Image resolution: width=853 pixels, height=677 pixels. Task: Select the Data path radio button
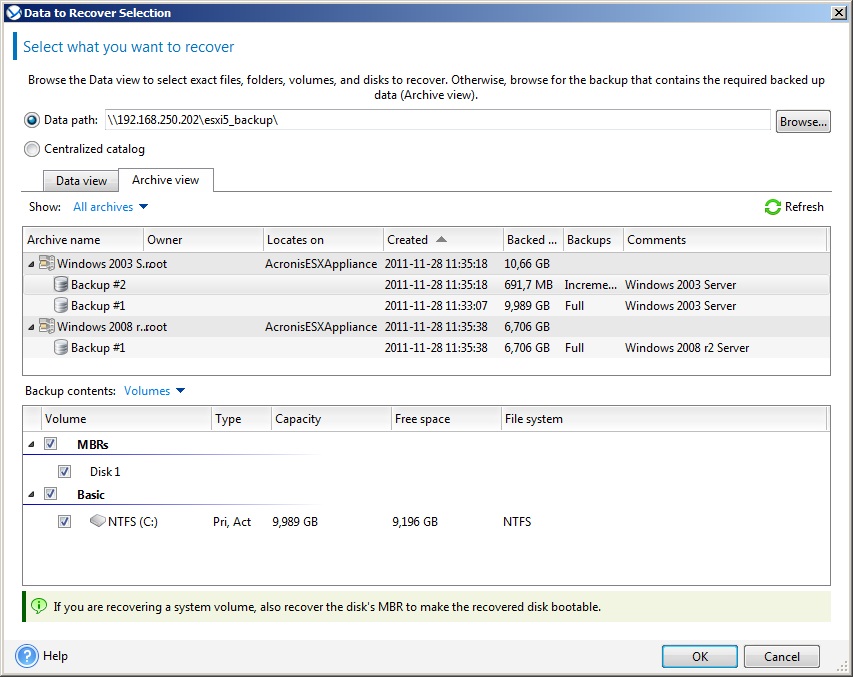32,120
